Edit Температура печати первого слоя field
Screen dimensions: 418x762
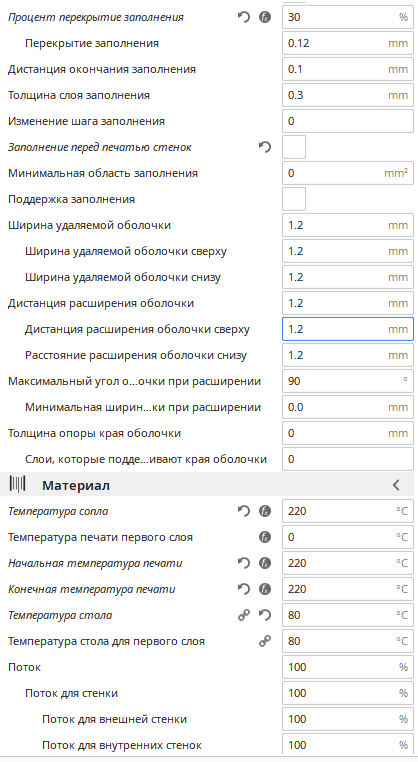348,537
